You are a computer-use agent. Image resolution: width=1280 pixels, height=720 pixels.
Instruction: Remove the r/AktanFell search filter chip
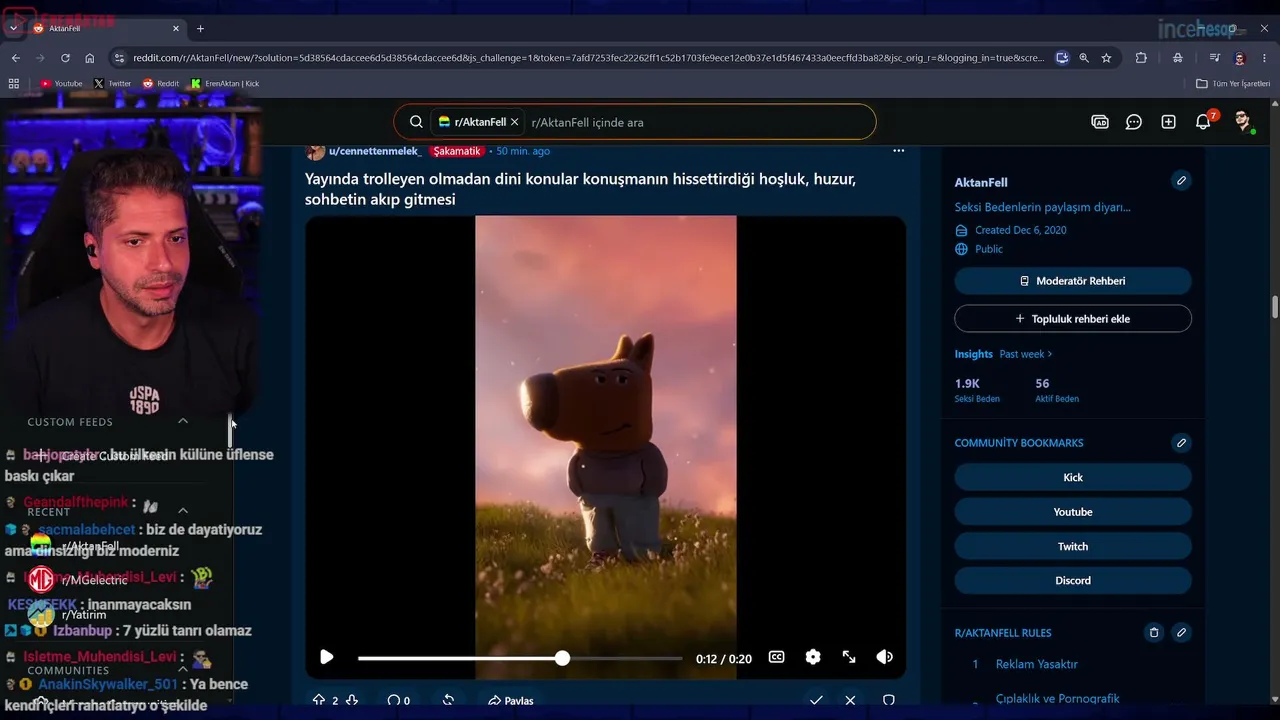[514, 122]
